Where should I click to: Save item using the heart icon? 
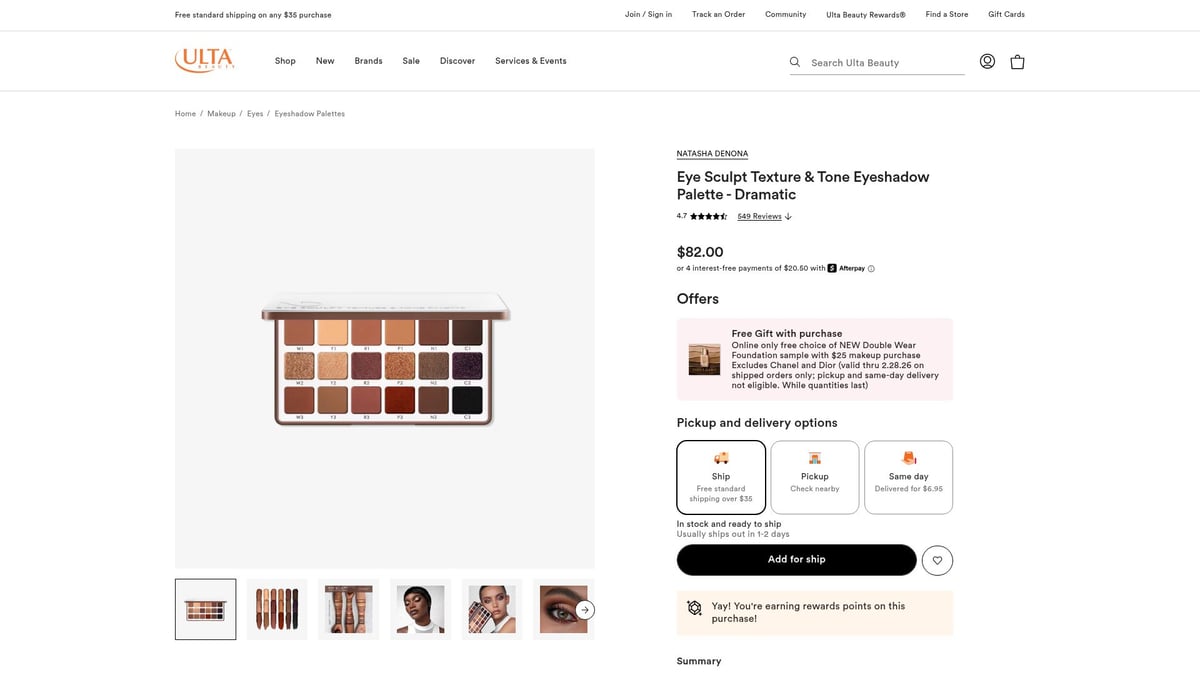pyautogui.click(x=937, y=560)
